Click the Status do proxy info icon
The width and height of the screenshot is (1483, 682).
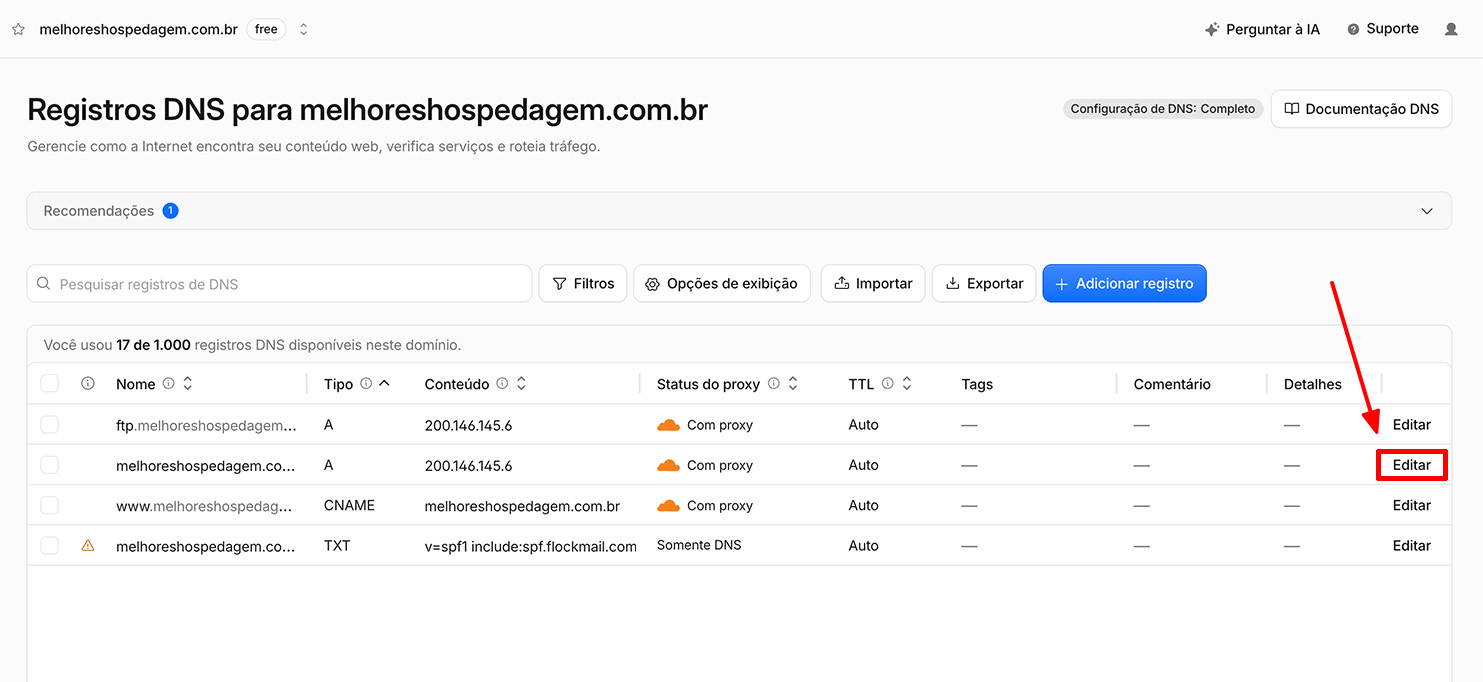pyautogui.click(x=773, y=383)
